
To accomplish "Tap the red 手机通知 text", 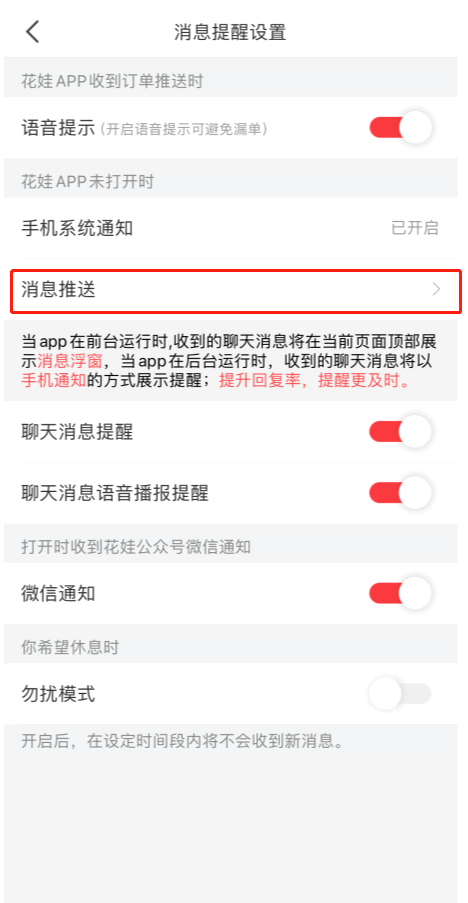I will pos(54,381).
